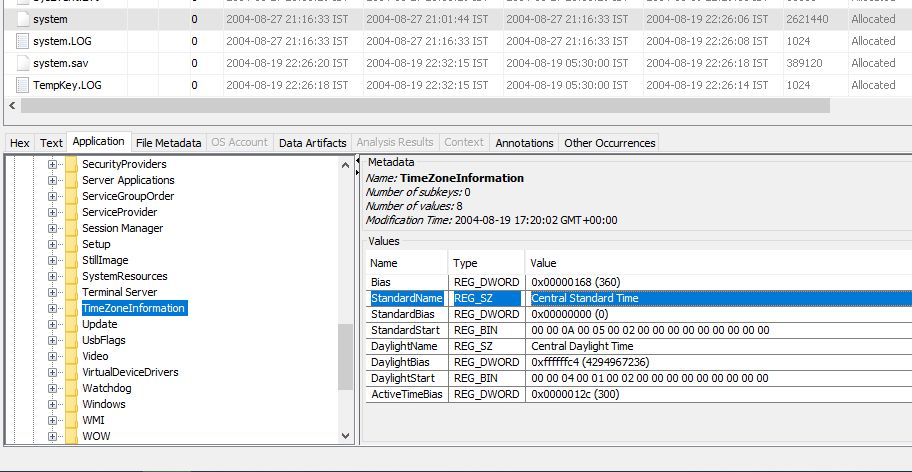Click the ServiceGroupOrder folder icon
912x472 pixels.
point(72,196)
